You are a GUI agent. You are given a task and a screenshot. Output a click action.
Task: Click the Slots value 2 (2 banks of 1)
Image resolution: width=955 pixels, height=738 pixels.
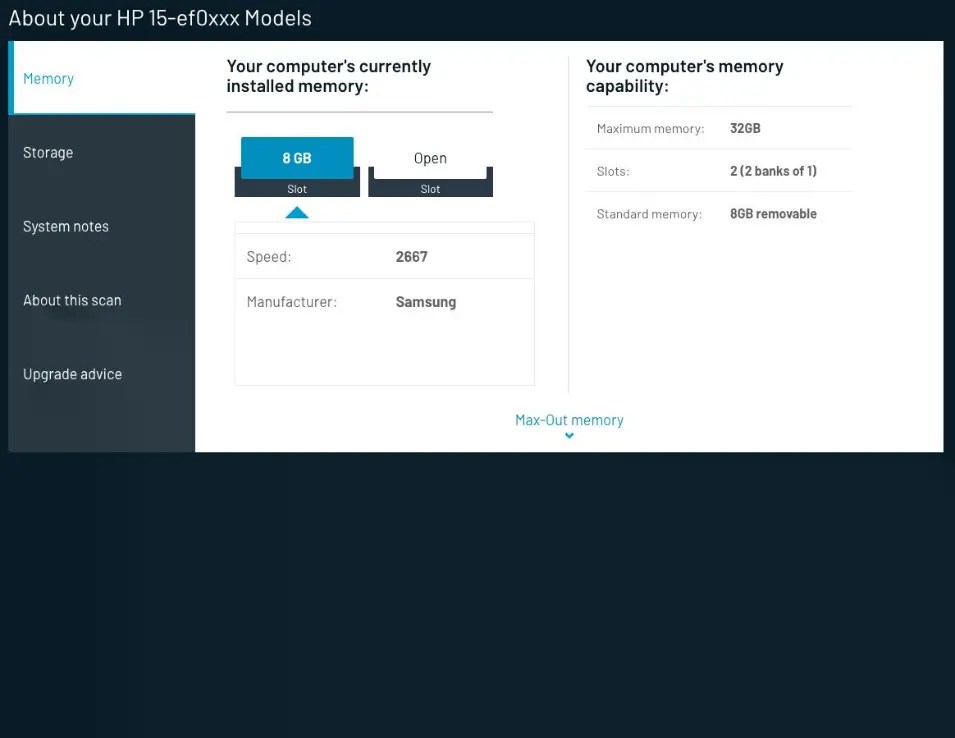(x=773, y=171)
